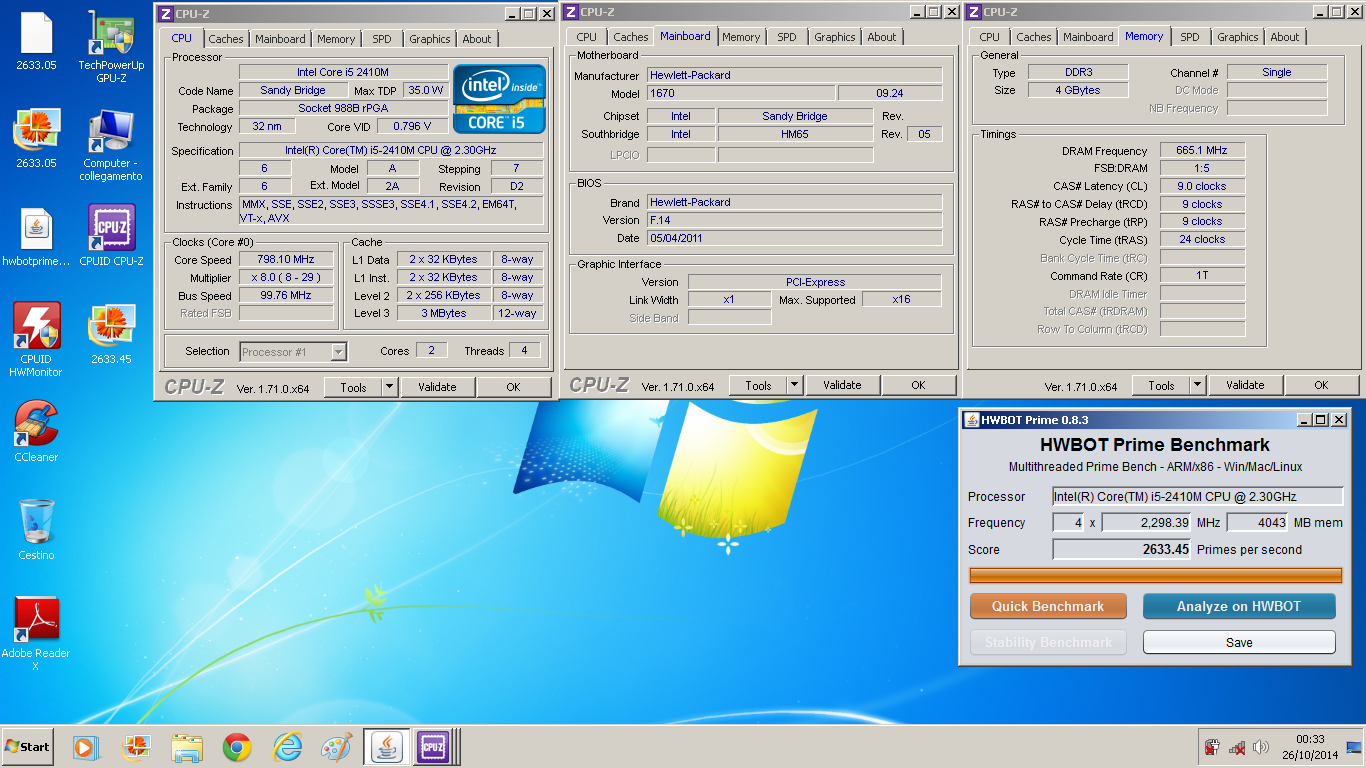Click Validate in the CPU tab window
1366x768 pixels.
tap(437, 387)
